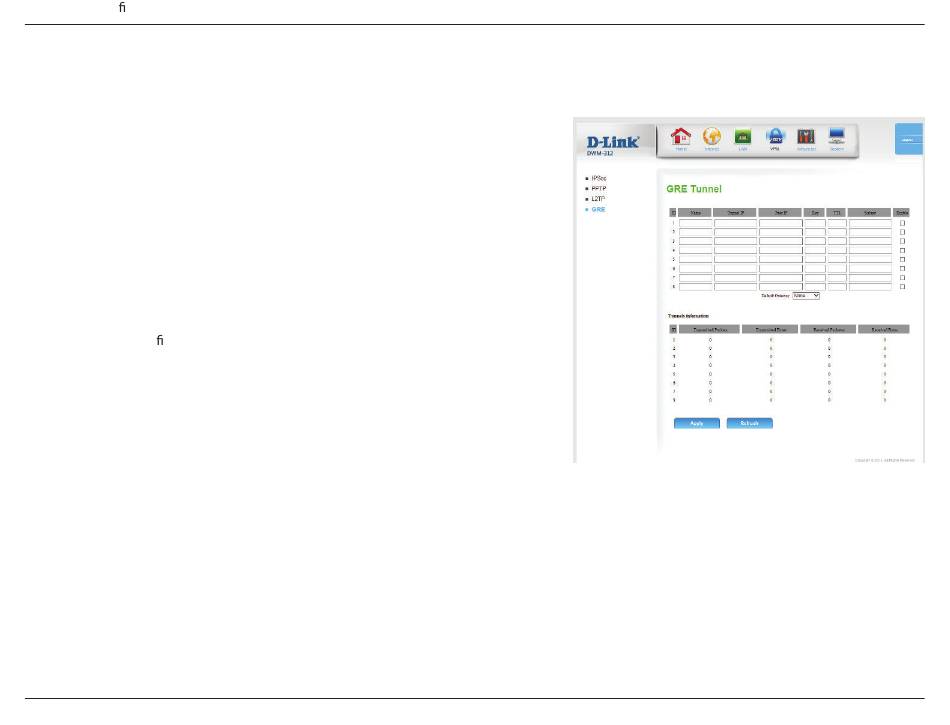Enable GRE tunnel row 3 checkbox
This screenshot has width=950, height=725.
pyautogui.click(x=902, y=241)
